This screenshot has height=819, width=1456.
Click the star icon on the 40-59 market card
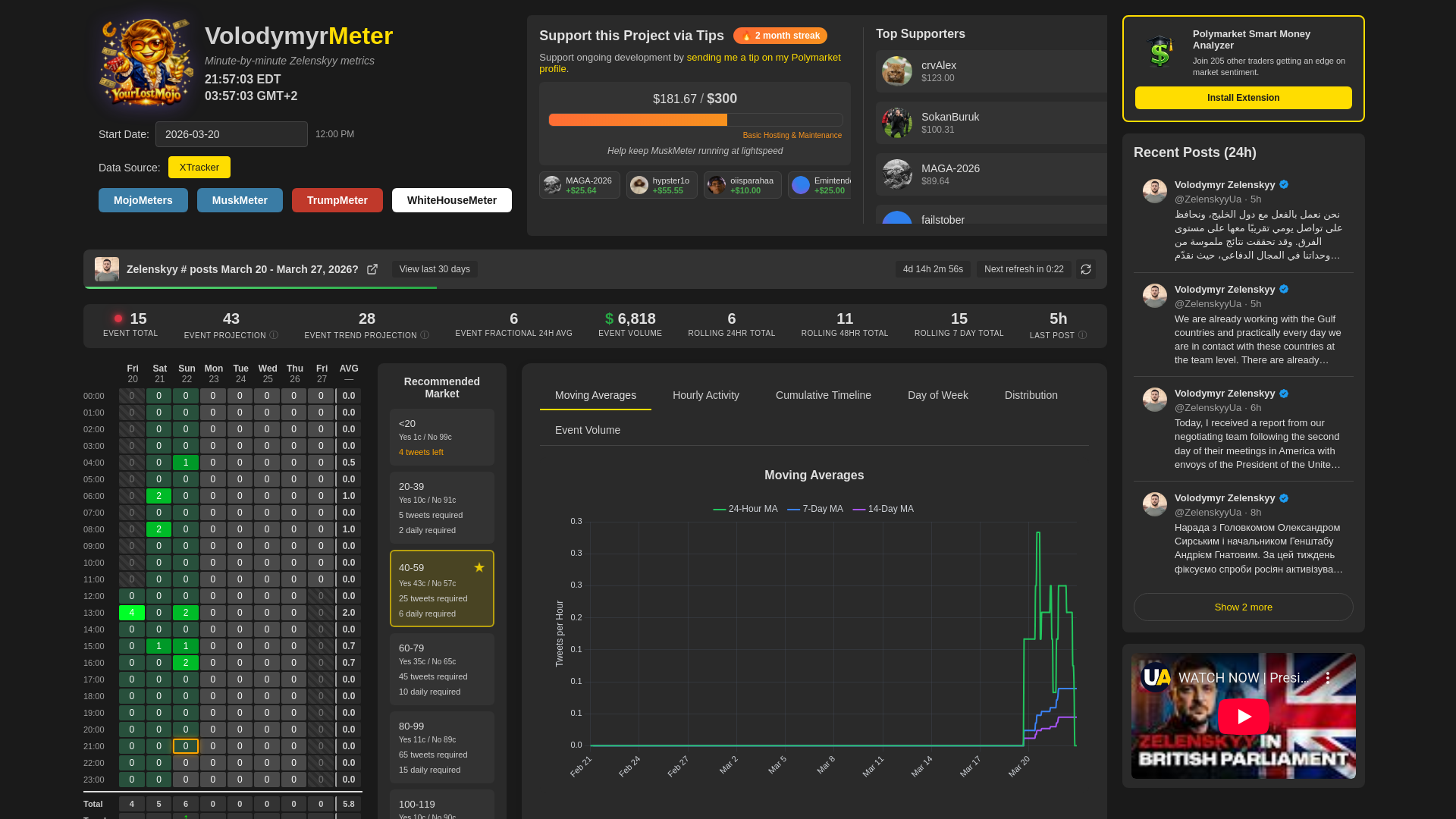tap(479, 567)
